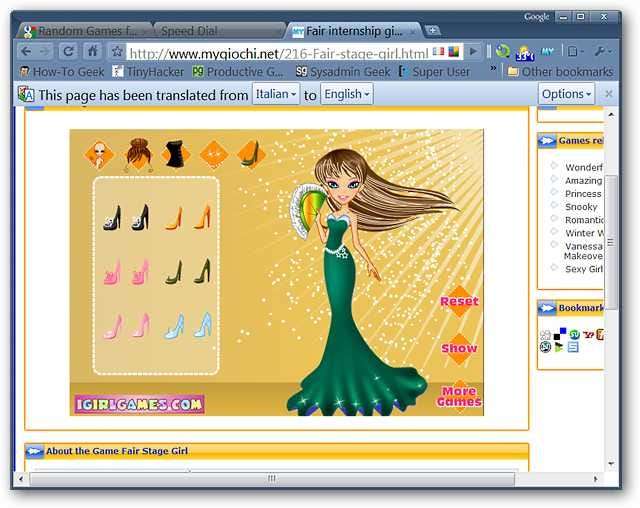The image size is (640, 508).
Task: Click the More Games button
Action: coord(460,396)
